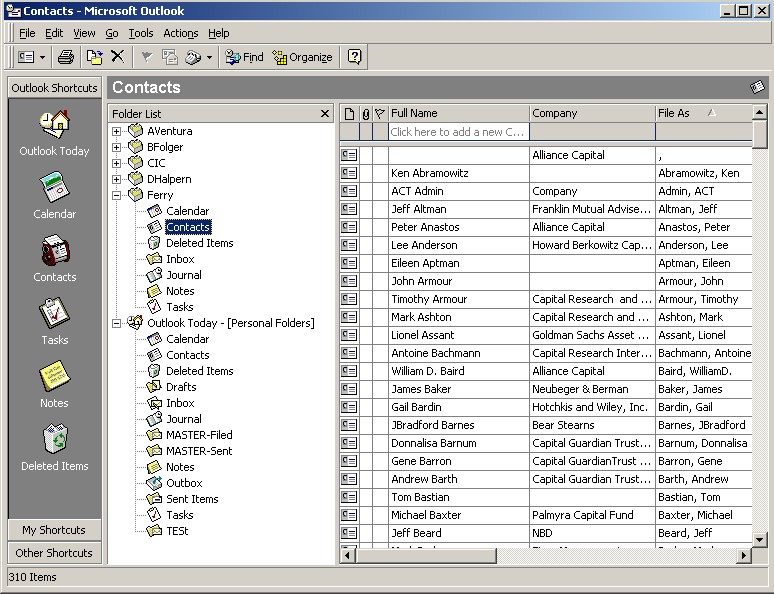Click the Print toolbar icon
Screen dimensions: 774x594
click(x=66, y=57)
